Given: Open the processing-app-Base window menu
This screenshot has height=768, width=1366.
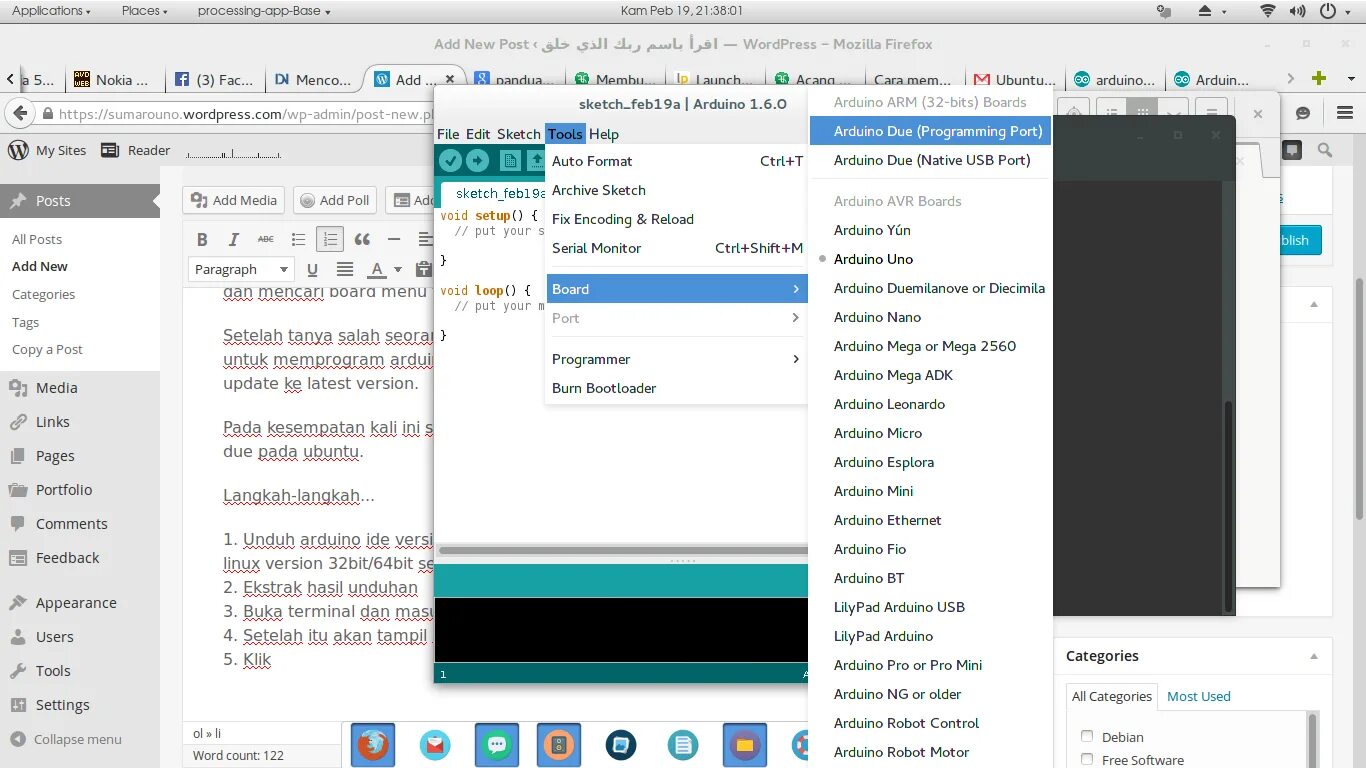Looking at the screenshot, I should (x=264, y=11).
